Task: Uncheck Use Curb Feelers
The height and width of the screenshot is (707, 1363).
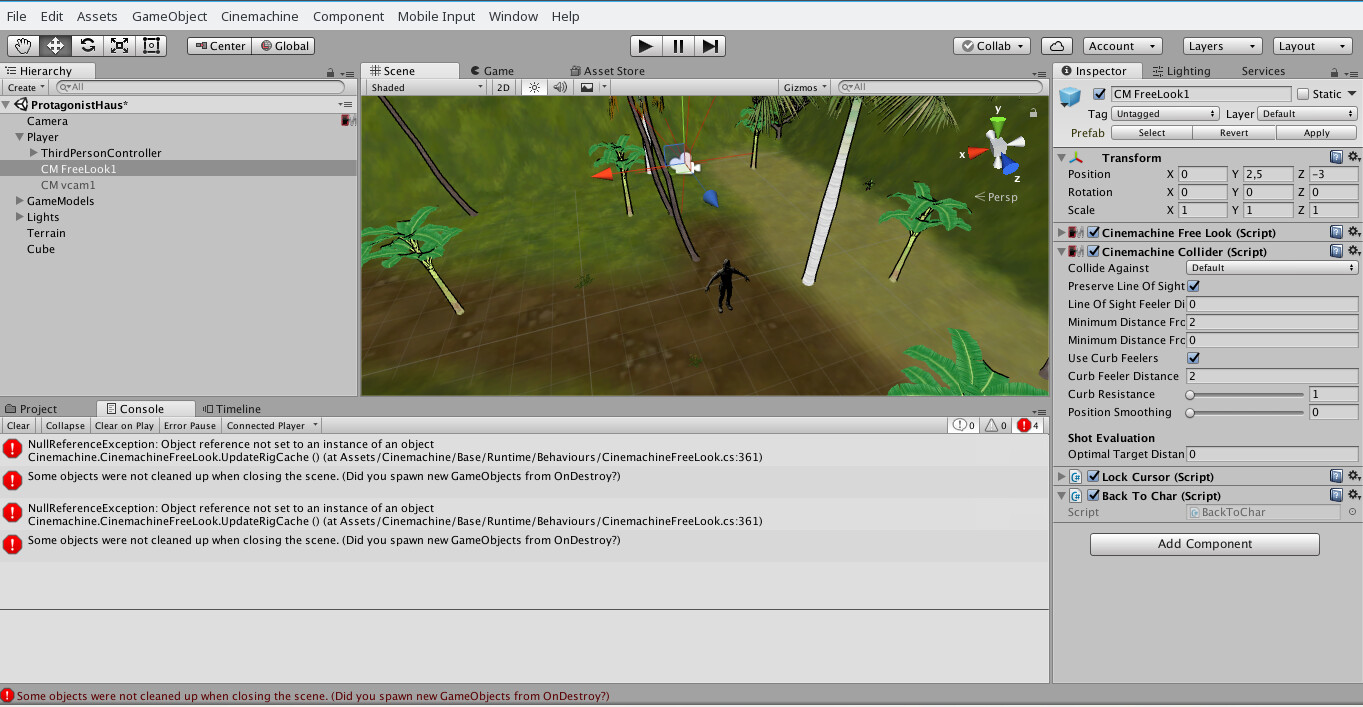Action: (x=1194, y=358)
